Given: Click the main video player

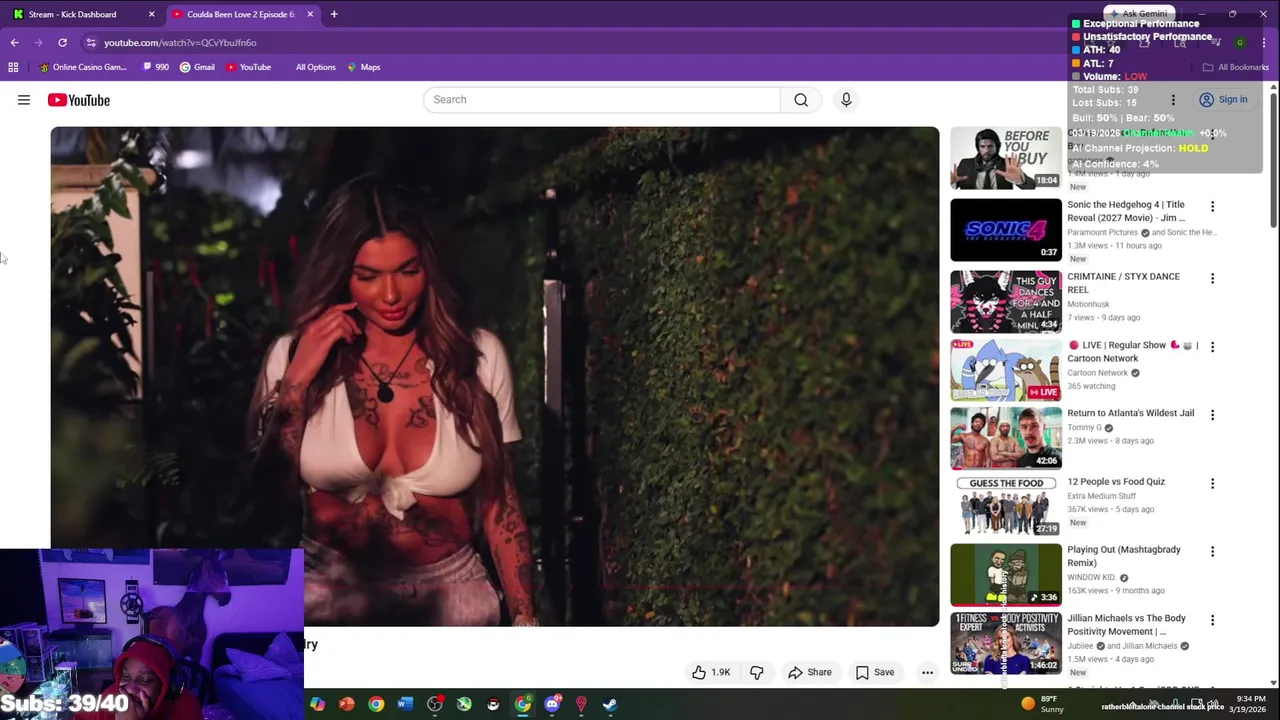Looking at the screenshot, I should click(x=495, y=376).
